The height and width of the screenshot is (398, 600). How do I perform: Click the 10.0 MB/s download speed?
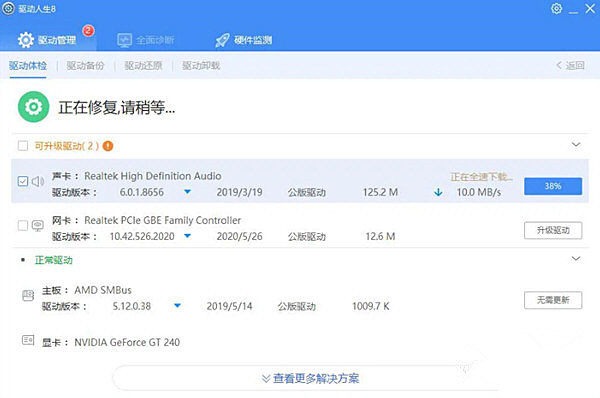tap(479, 192)
